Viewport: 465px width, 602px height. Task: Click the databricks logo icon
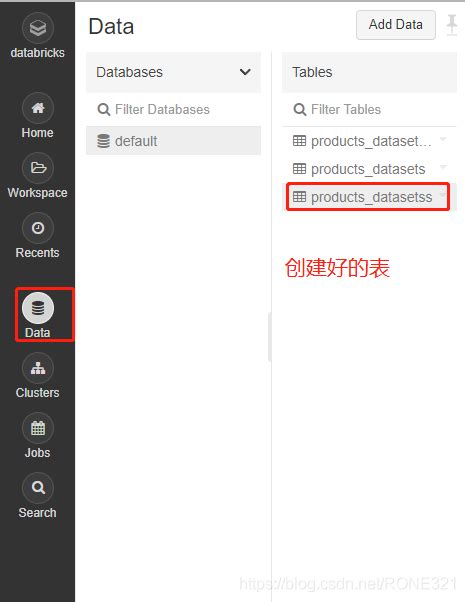[38, 28]
